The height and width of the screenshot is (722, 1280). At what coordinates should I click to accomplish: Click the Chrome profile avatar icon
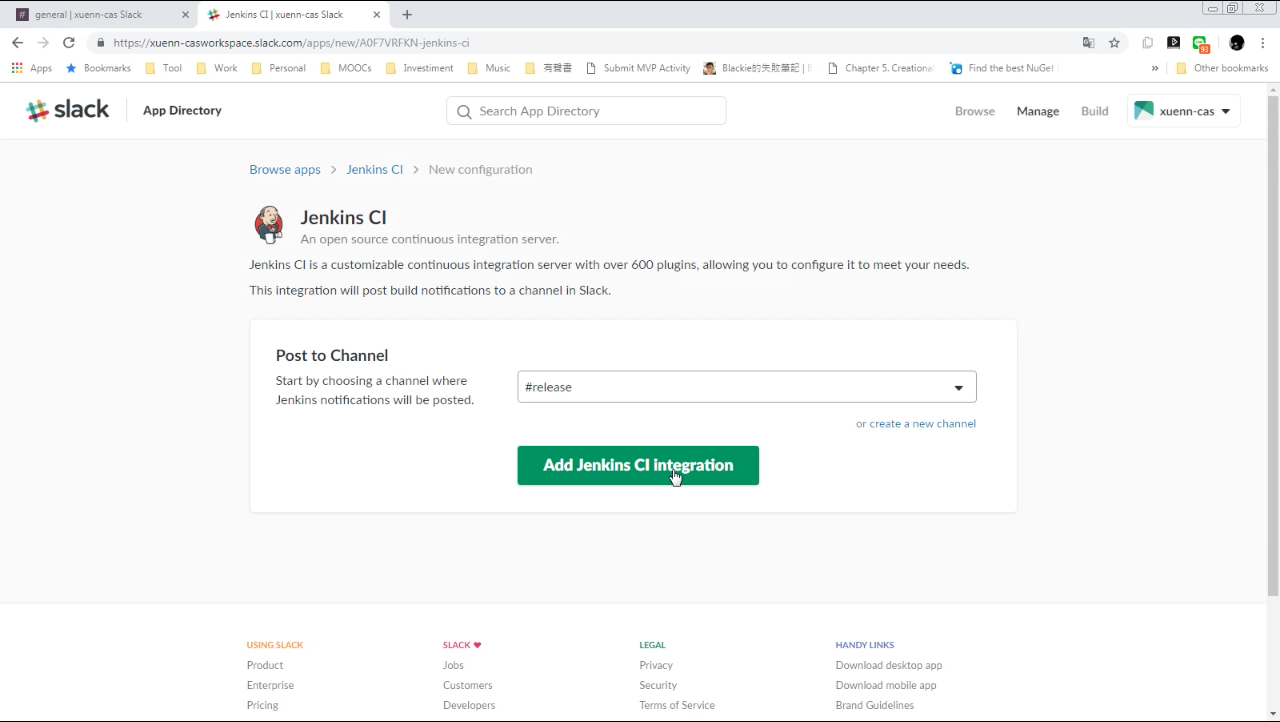1237,43
